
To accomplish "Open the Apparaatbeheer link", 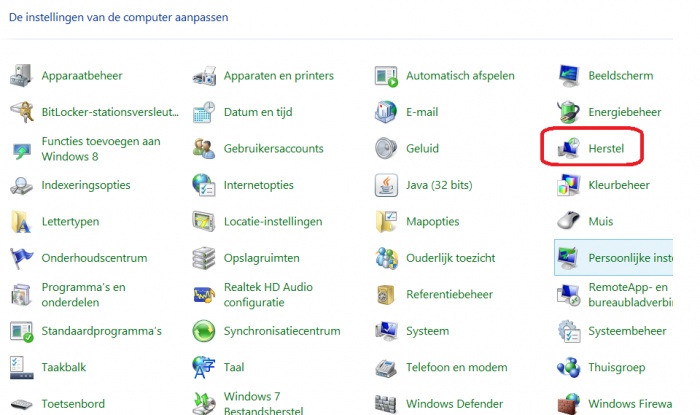I will tap(82, 76).
